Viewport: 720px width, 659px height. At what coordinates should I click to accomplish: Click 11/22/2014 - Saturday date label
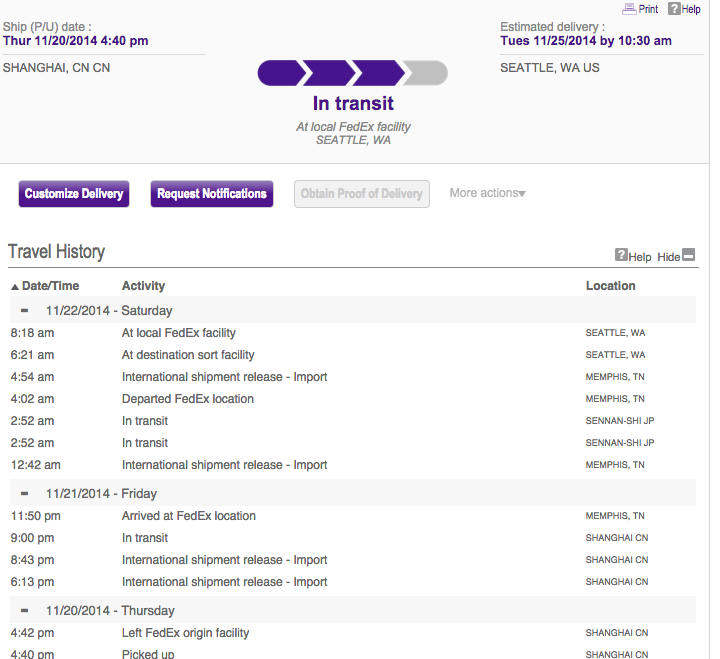(109, 310)
